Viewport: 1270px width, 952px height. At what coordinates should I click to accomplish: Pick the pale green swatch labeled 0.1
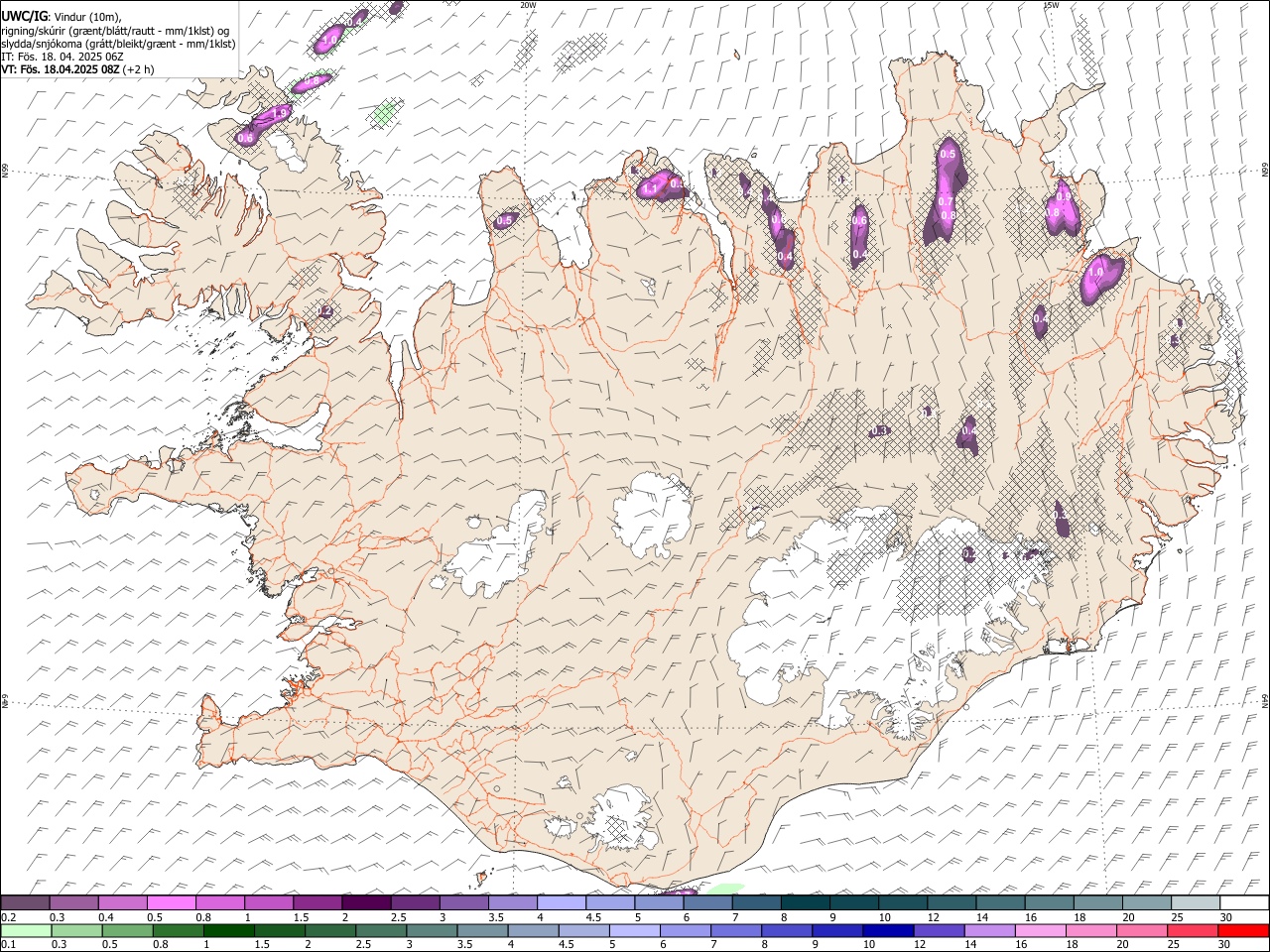point(26,930)
